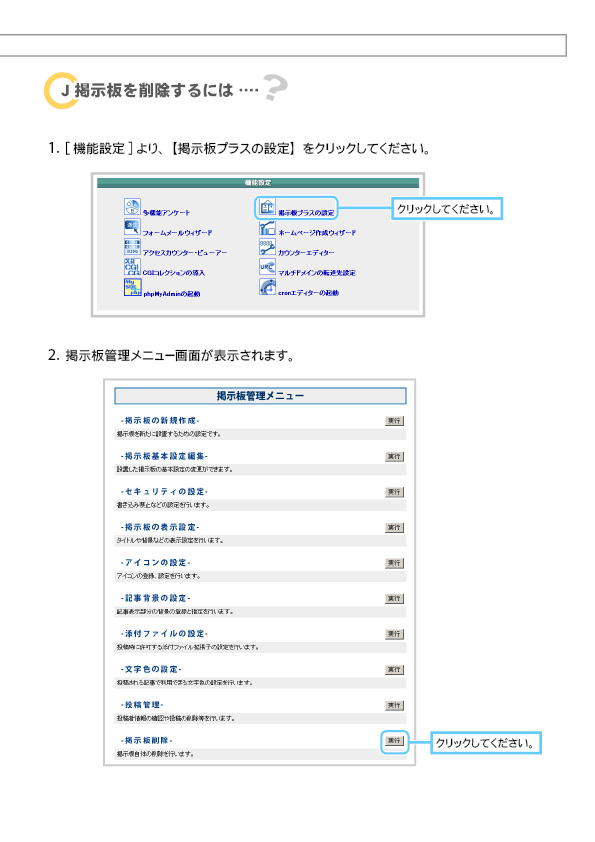Click the cronエディターの起動 text link
The image size is (595, 842).
click(x=308, y=293)
